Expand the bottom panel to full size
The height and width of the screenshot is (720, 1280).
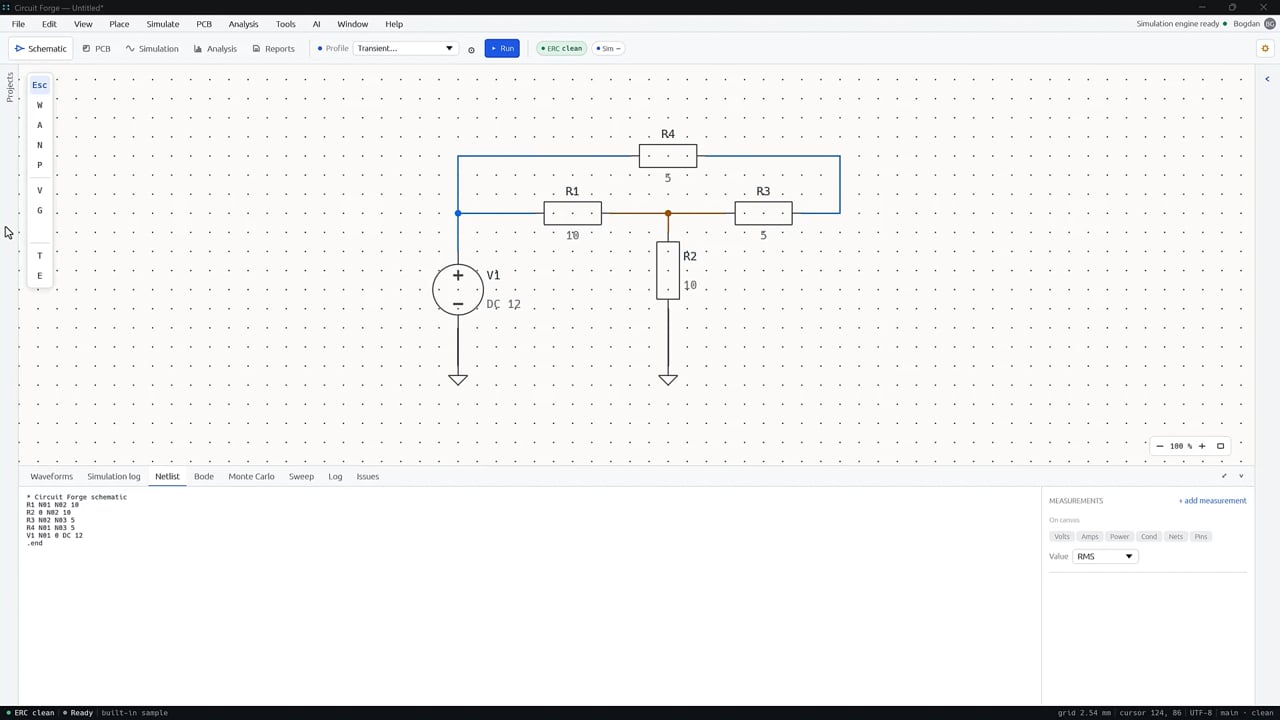1225,476
